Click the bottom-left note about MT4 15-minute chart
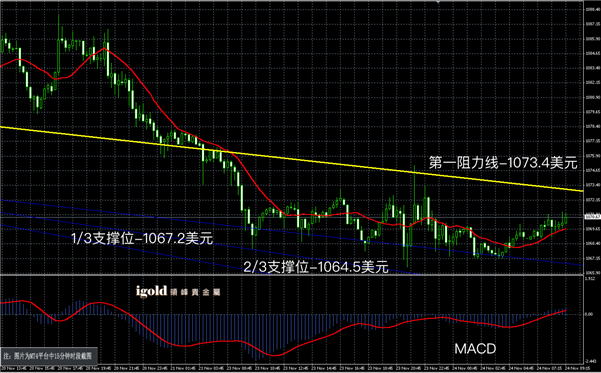The image size is (601, 373). pyautogui.click(x=48, y=355)
